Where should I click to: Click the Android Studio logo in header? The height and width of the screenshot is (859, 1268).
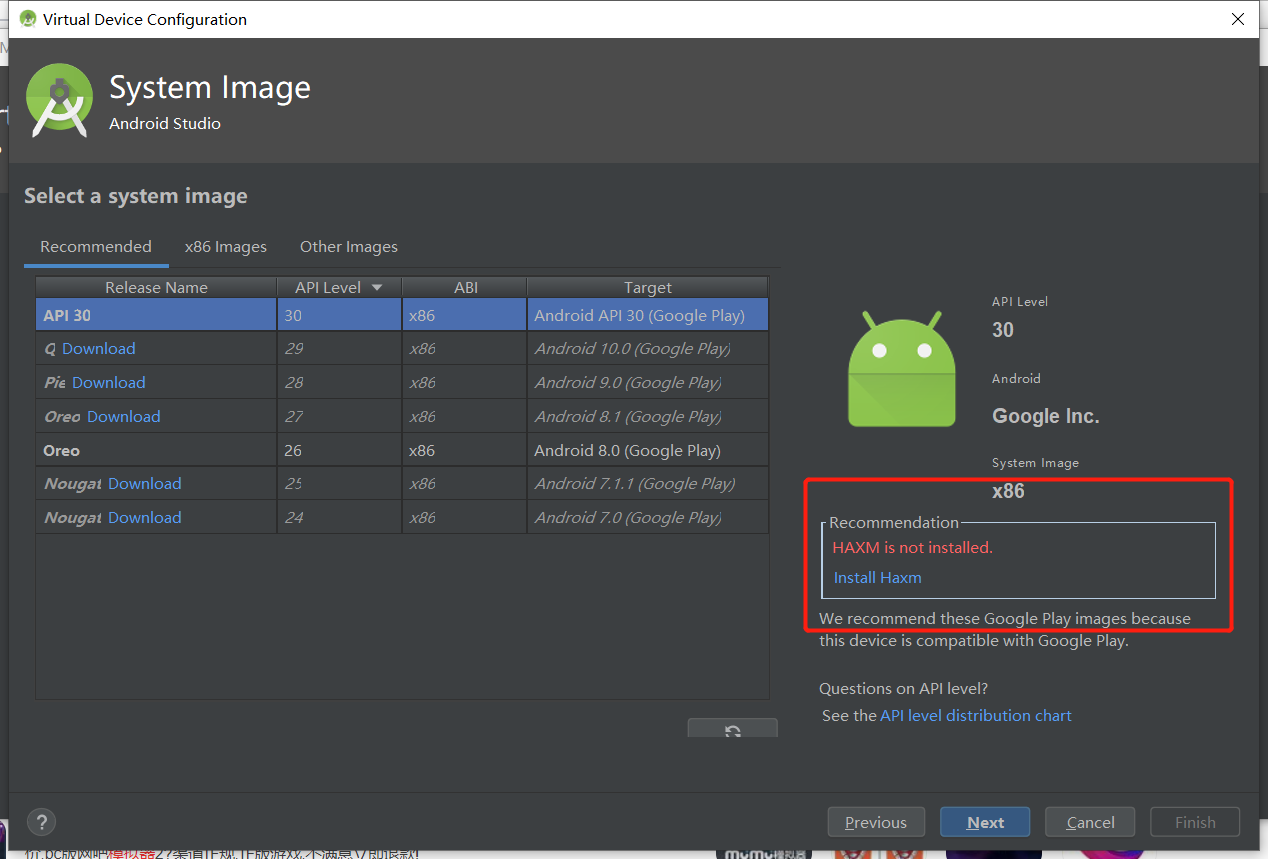click(x=60, y=100)
